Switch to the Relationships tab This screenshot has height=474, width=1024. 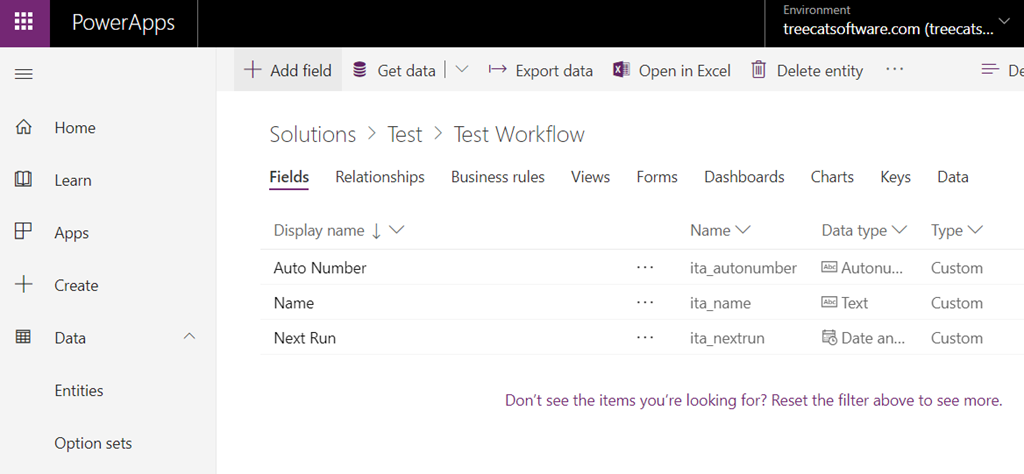point(380,177)
